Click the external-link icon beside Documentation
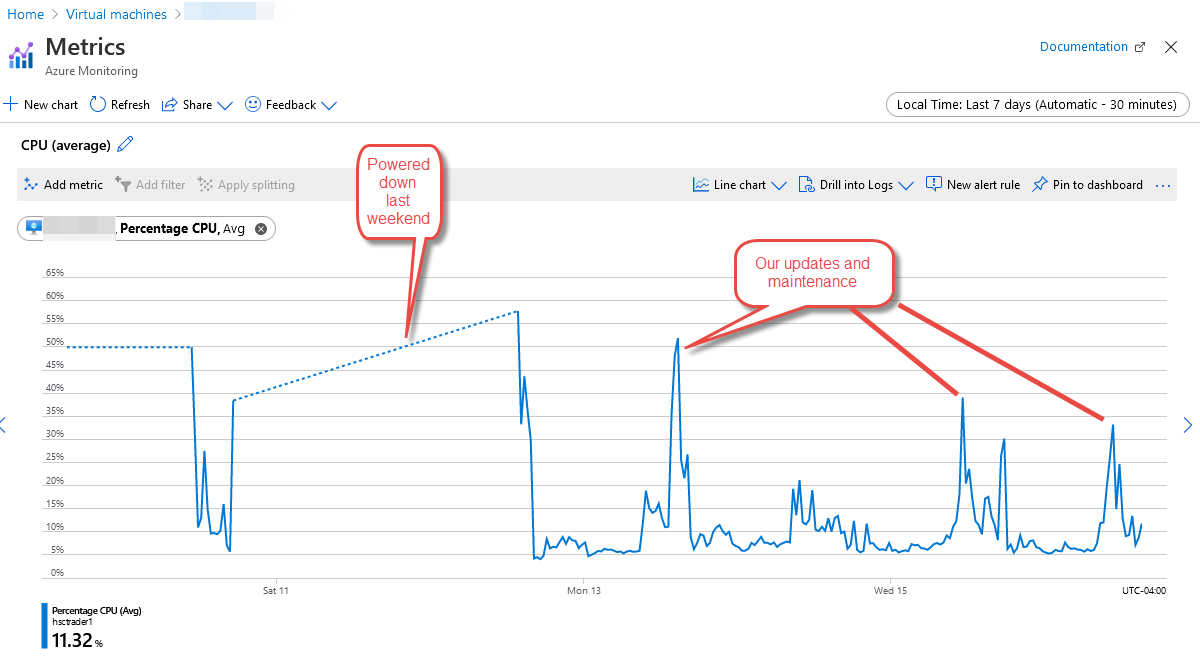Image resolution: width=1200 pixels, height=664 pixels. (1139, 47)
